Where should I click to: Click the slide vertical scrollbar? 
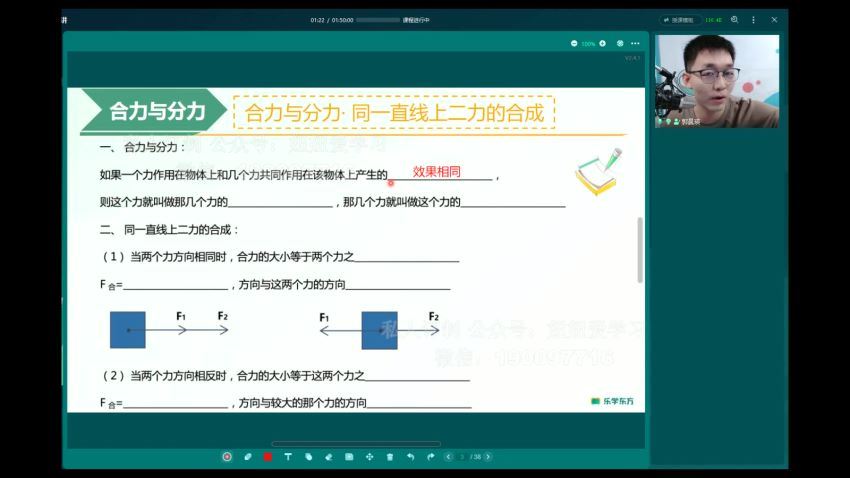[640, 250]
